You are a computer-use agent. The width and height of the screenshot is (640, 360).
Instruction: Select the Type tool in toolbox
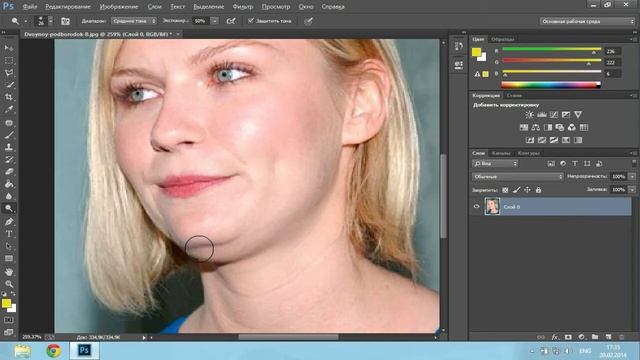[9, 234]
